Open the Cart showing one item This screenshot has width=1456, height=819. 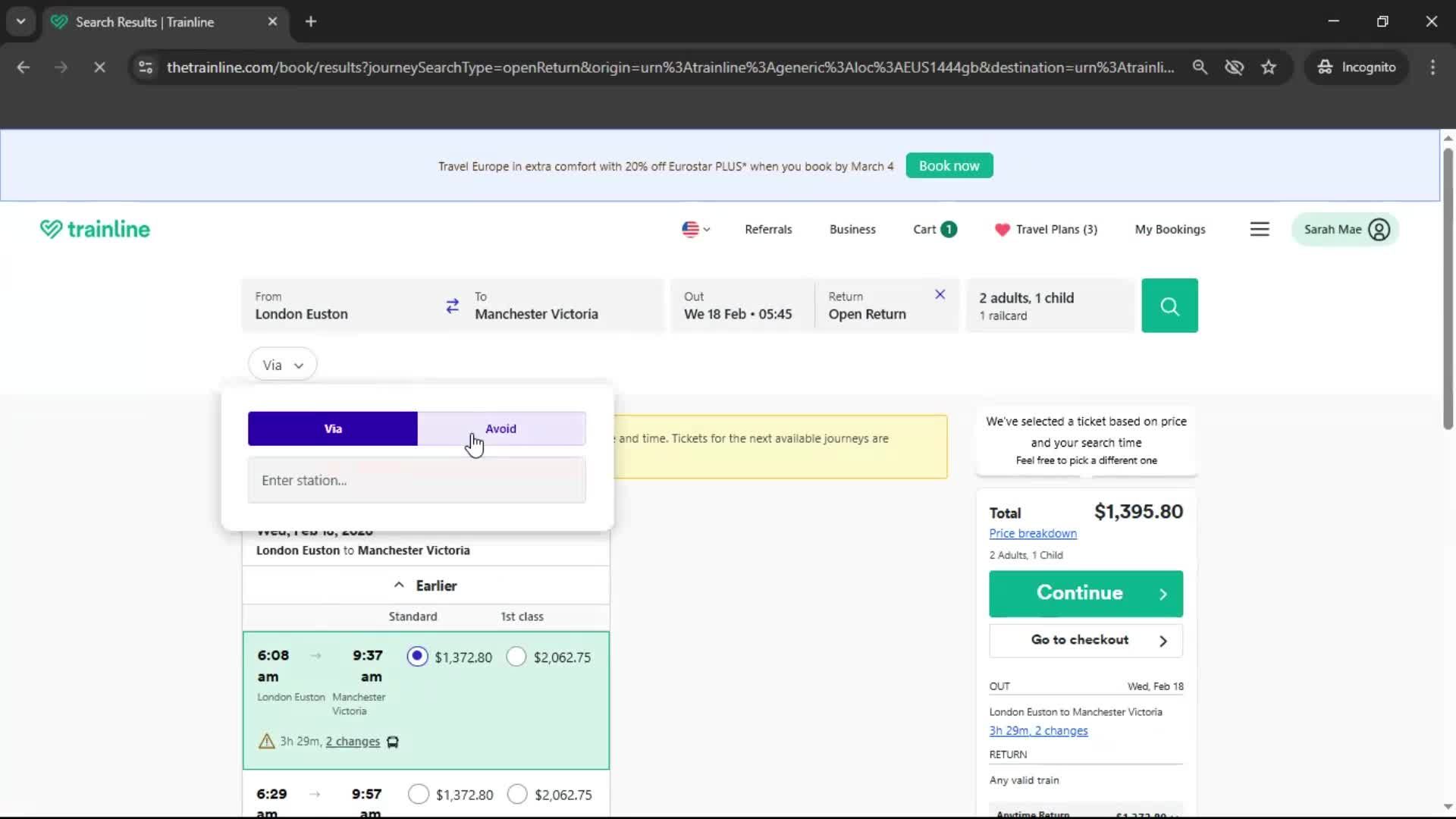(x=934, y=228)
